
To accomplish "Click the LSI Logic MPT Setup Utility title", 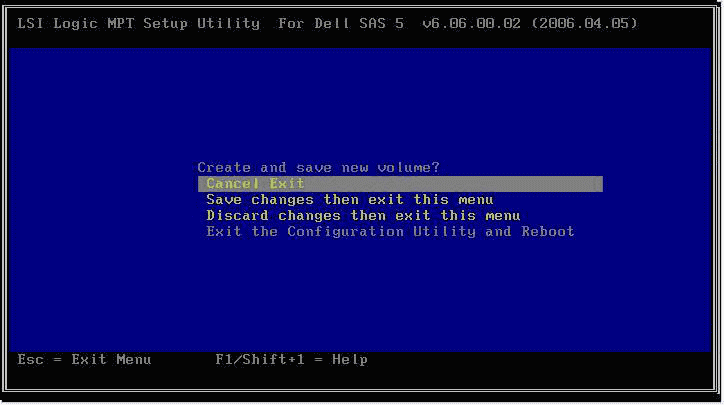I will [x=139, y=24].
